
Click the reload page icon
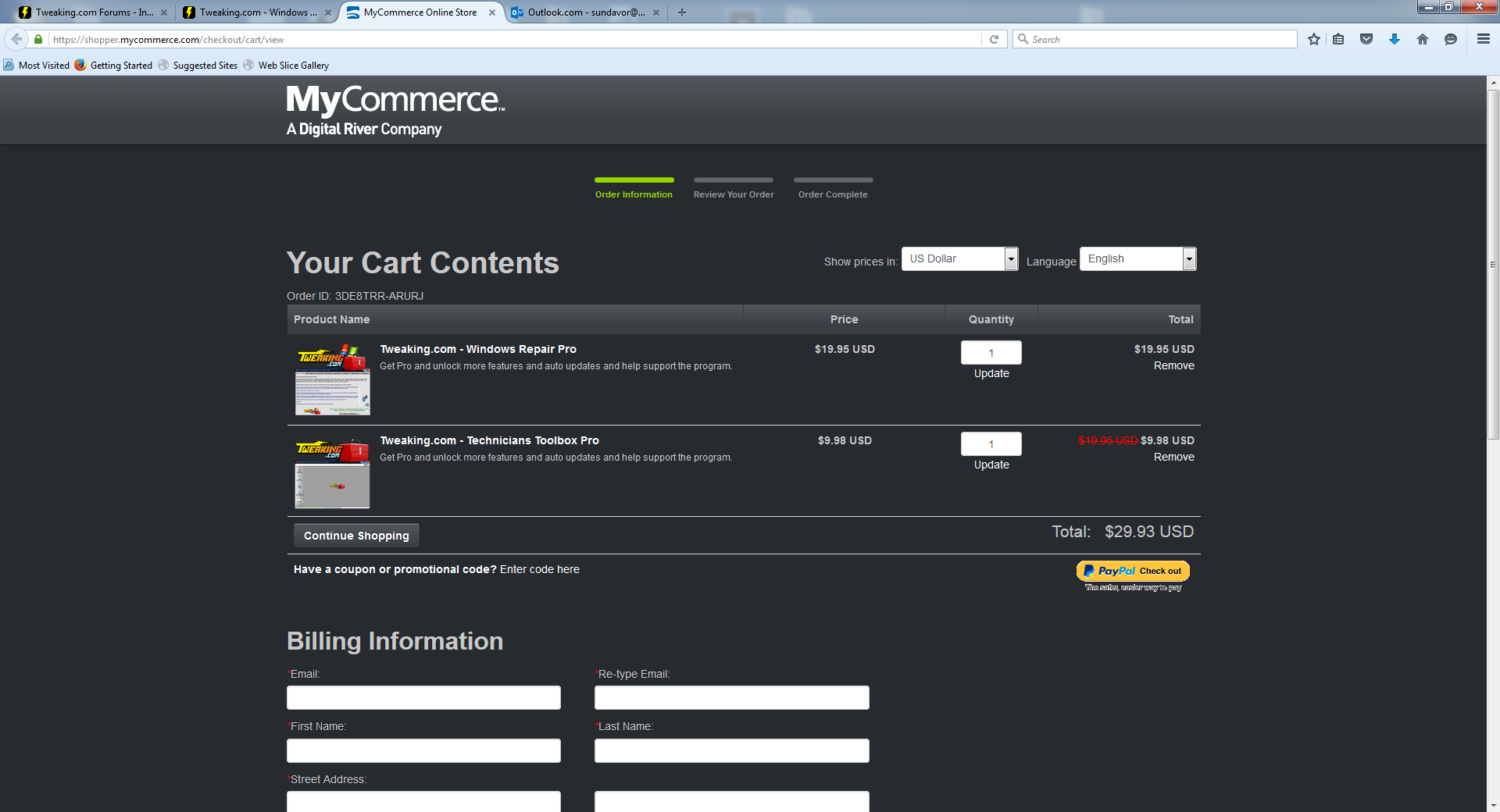click(x=994, y=39)
